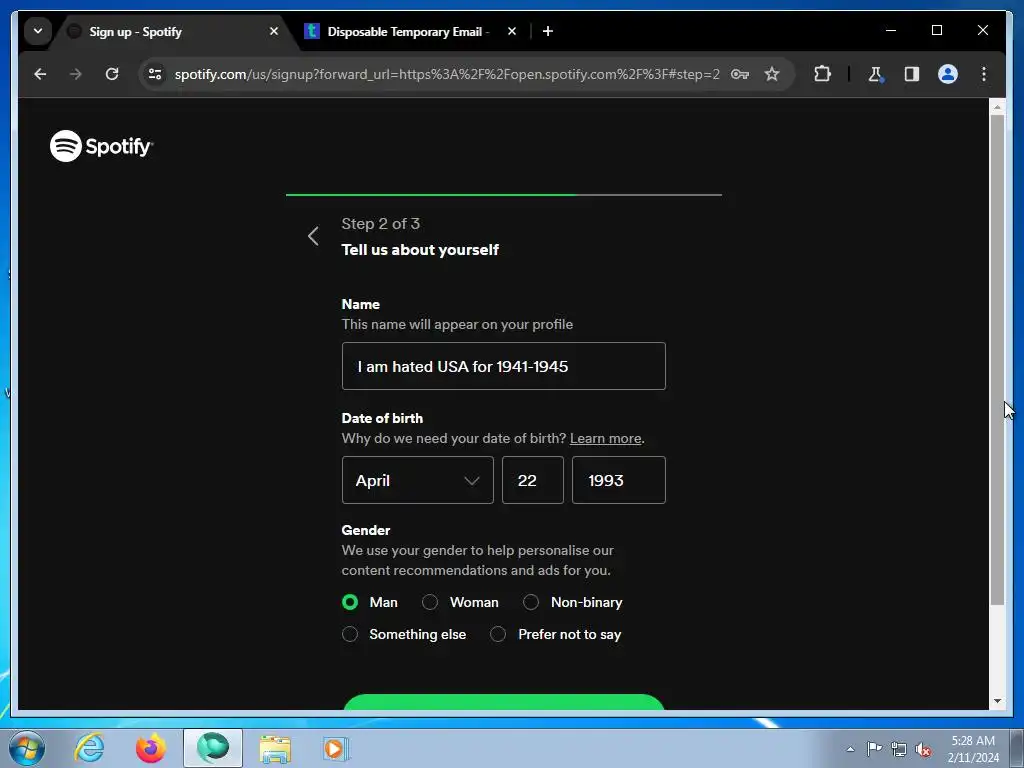Bookmark this page with star icon

(772, 74)
